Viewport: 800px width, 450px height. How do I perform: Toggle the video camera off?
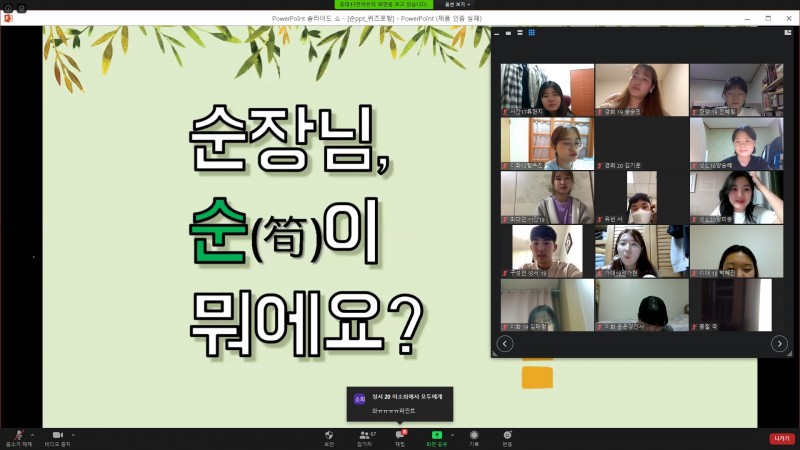click(x=57, y=436)
